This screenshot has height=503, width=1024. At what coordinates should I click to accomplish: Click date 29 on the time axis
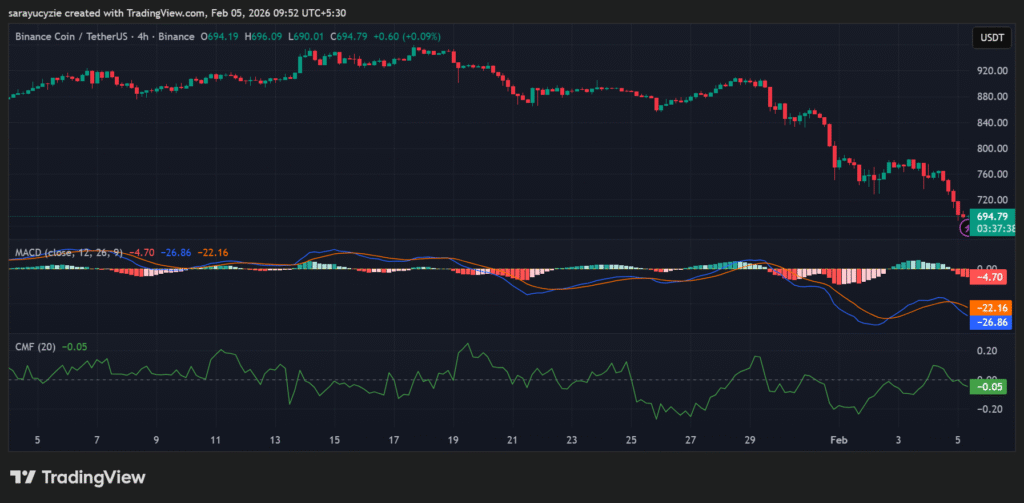tap(749, 440)
